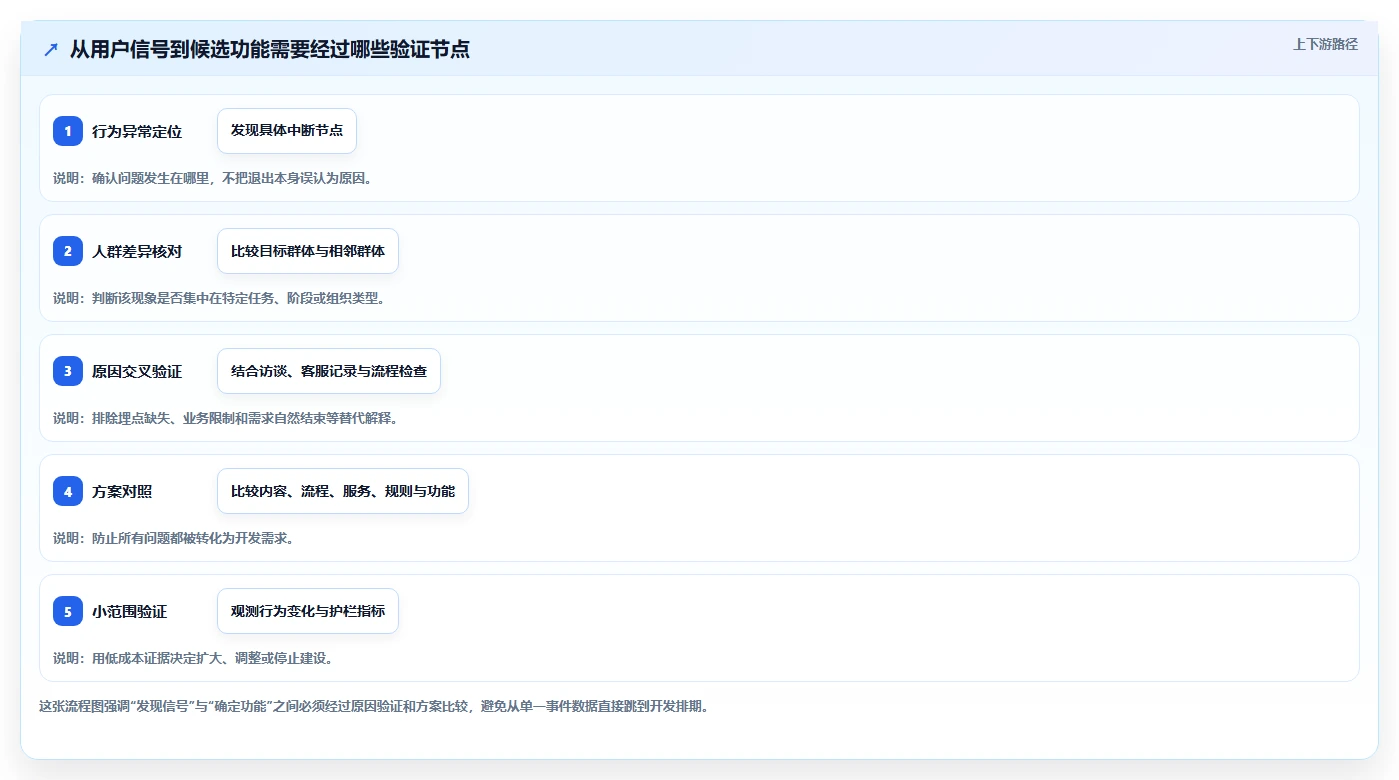Click the number 3 step badge
This screenshot has height=780, width=1399.
[68, 371]
